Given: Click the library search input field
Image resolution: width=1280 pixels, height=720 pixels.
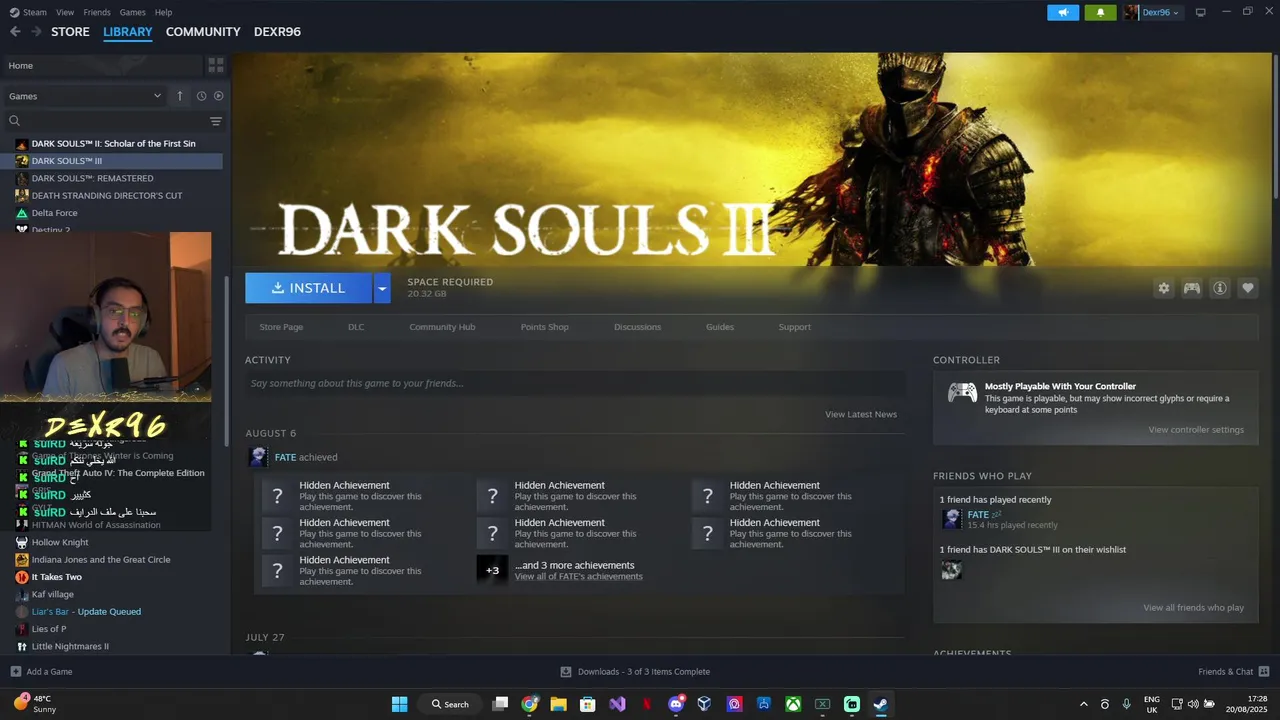Looking at the screenshot, I should pyautogui.click(x=114, y=121).
